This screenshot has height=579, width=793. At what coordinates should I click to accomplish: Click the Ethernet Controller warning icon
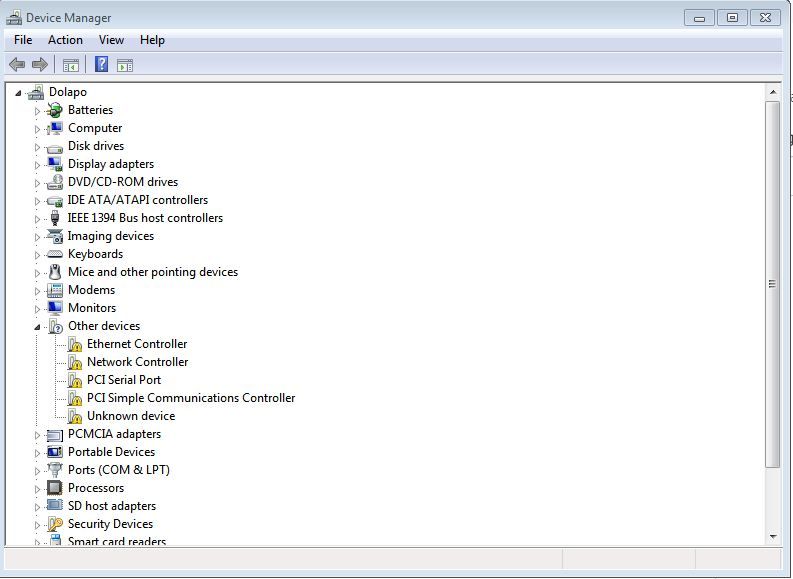coord(74,344)
